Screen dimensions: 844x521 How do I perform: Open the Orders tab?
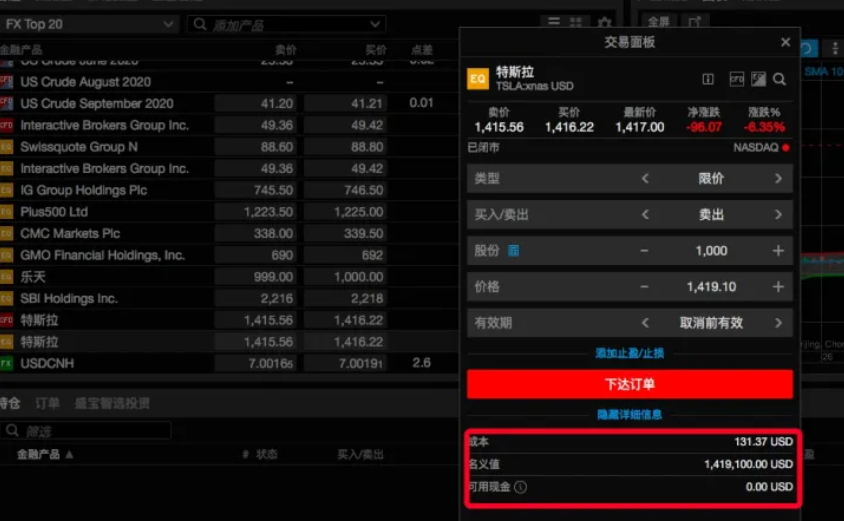[x=47, y=403]
